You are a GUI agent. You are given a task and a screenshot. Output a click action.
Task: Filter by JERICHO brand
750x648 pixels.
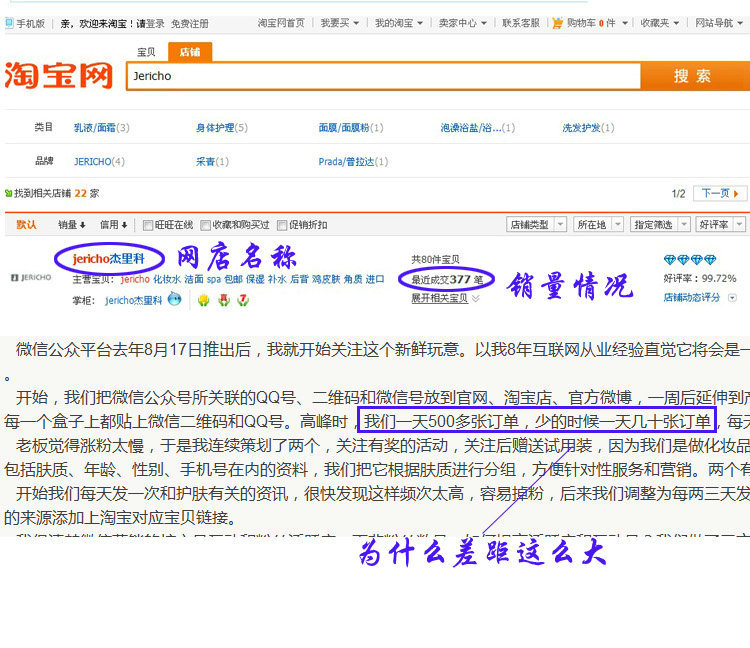99,162
